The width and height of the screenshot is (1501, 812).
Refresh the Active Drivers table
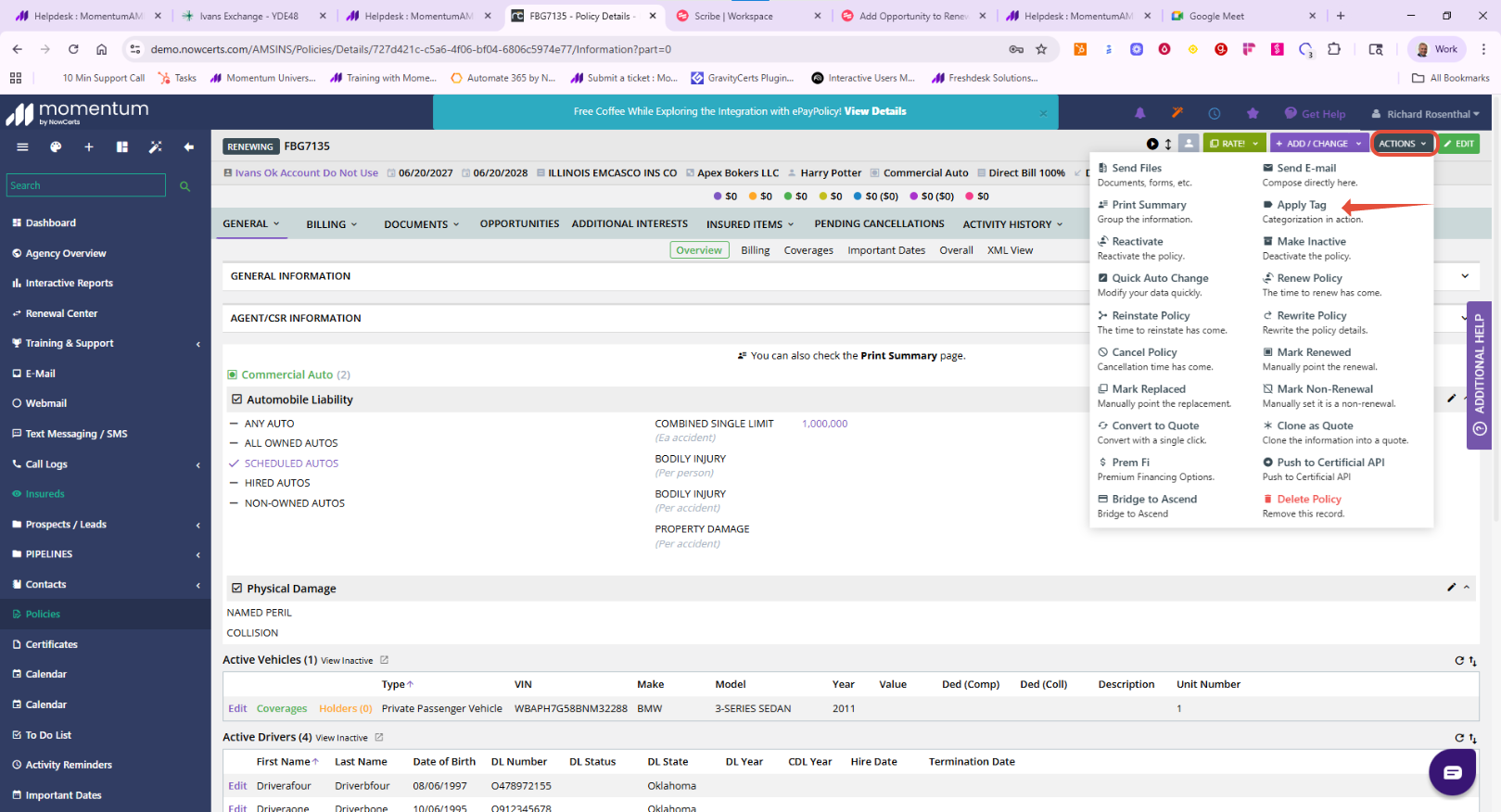(x=1459, y=738)
